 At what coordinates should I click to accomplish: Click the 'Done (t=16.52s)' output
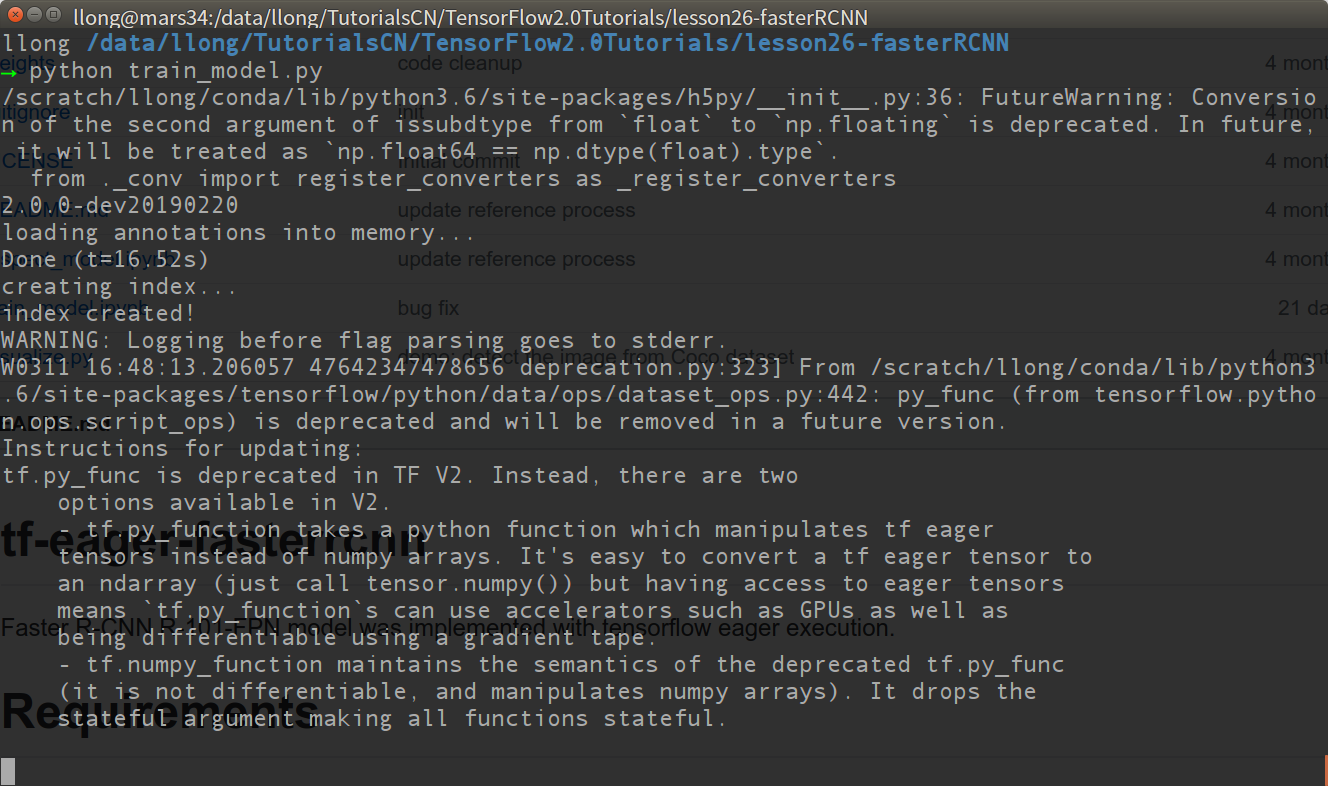(105, 260)
